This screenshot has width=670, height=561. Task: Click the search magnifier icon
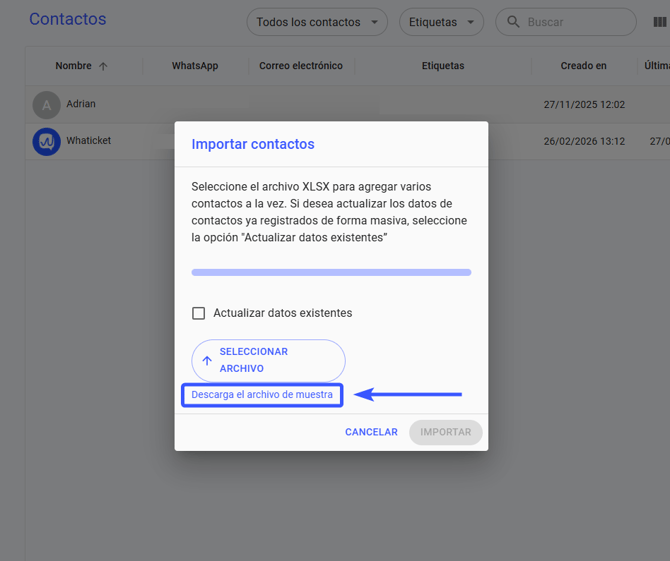[513, 22]
